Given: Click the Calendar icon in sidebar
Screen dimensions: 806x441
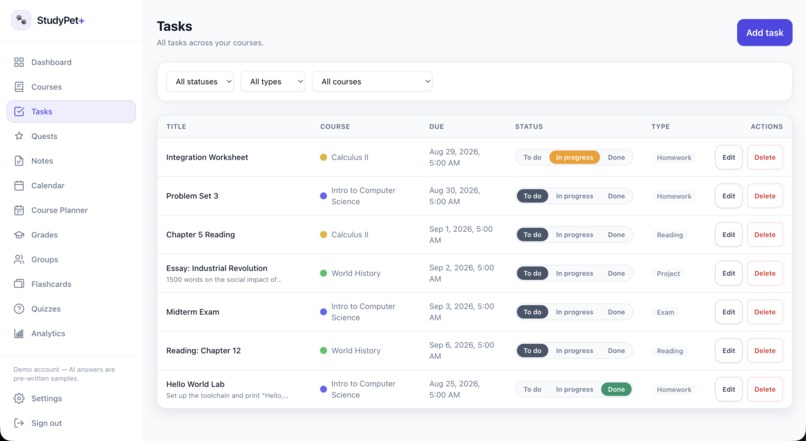Looking at the screenshot, I should click(19, 186).
